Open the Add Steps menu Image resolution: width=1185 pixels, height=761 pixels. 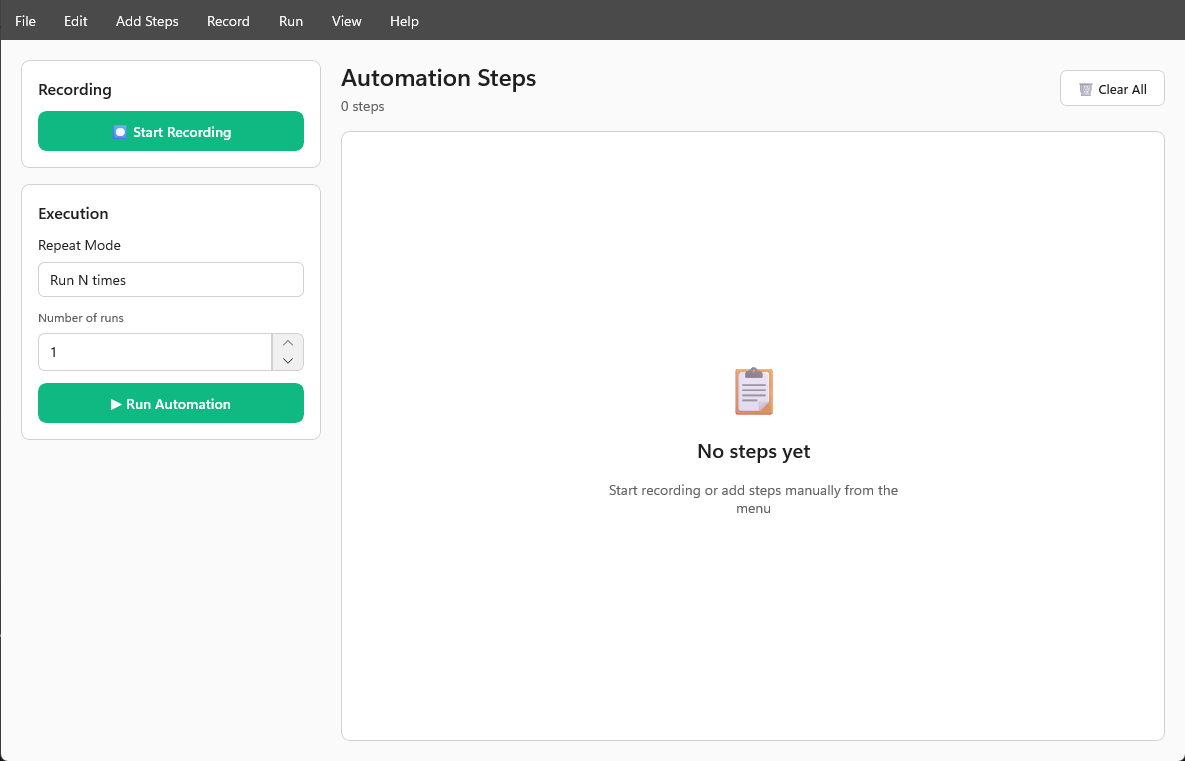click(147, 21)
